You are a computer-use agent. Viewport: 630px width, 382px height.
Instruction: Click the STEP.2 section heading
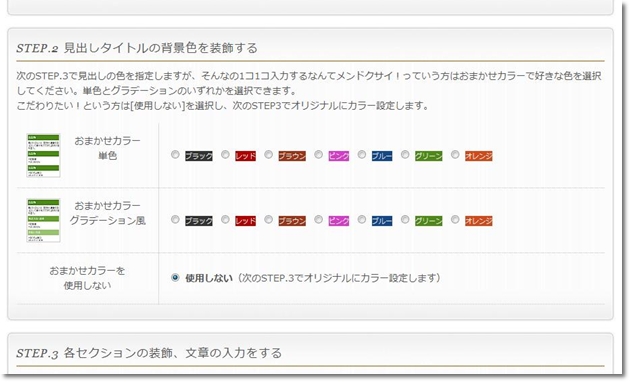point(137,48)
